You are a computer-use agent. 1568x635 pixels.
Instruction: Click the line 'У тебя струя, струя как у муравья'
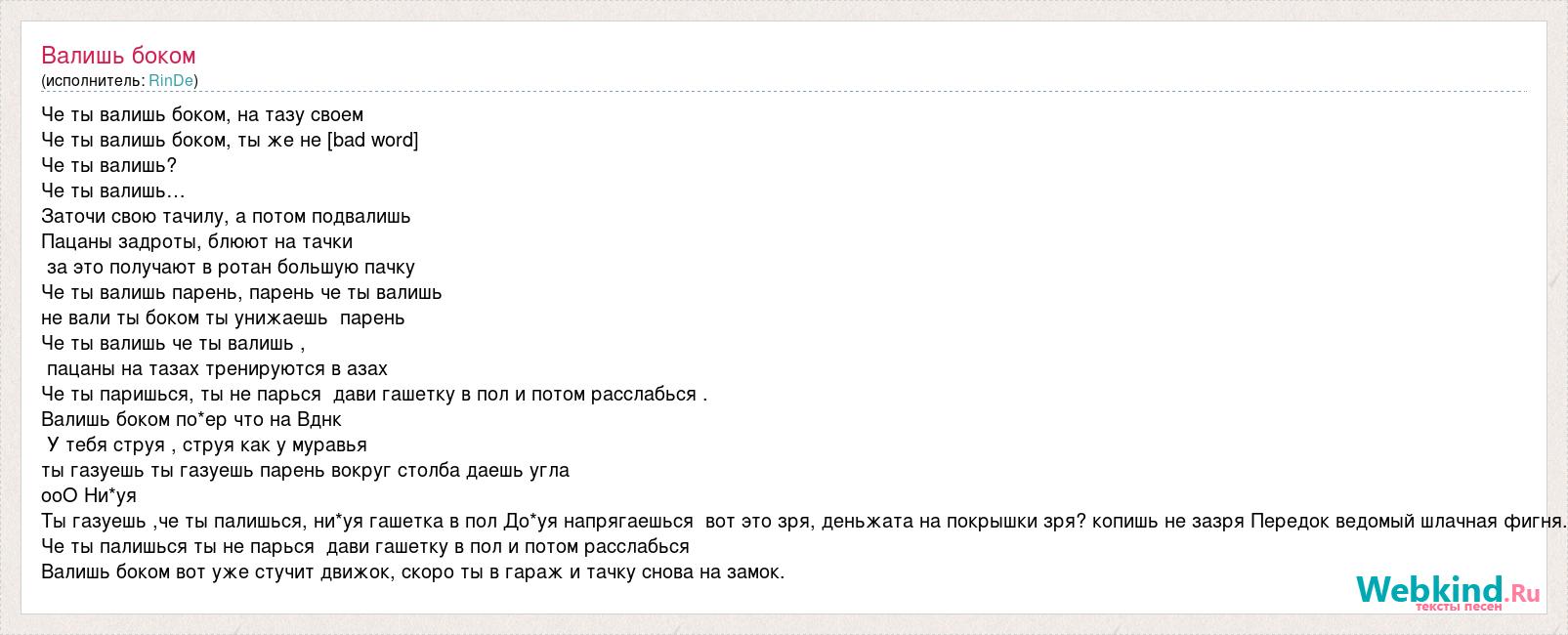coord(206,444)
